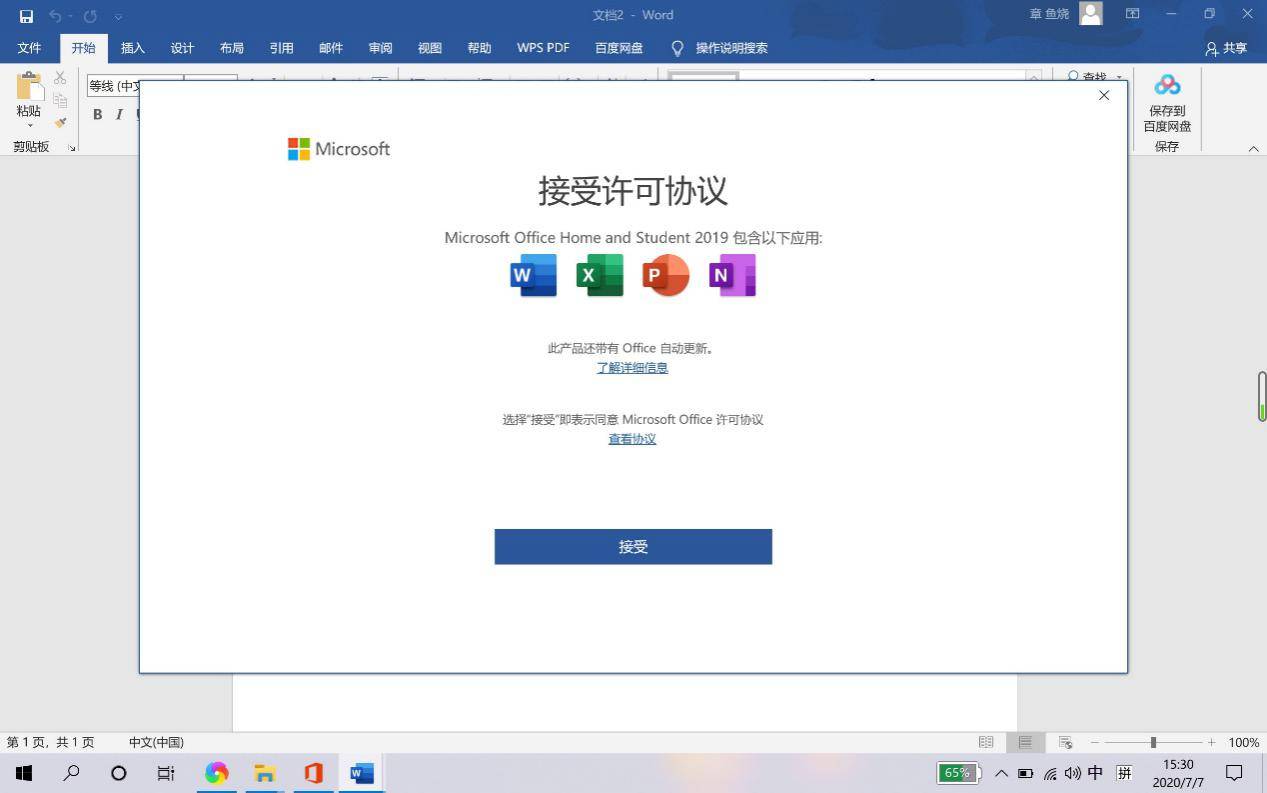Click the Accept (接受) button

tap(633, 547)
